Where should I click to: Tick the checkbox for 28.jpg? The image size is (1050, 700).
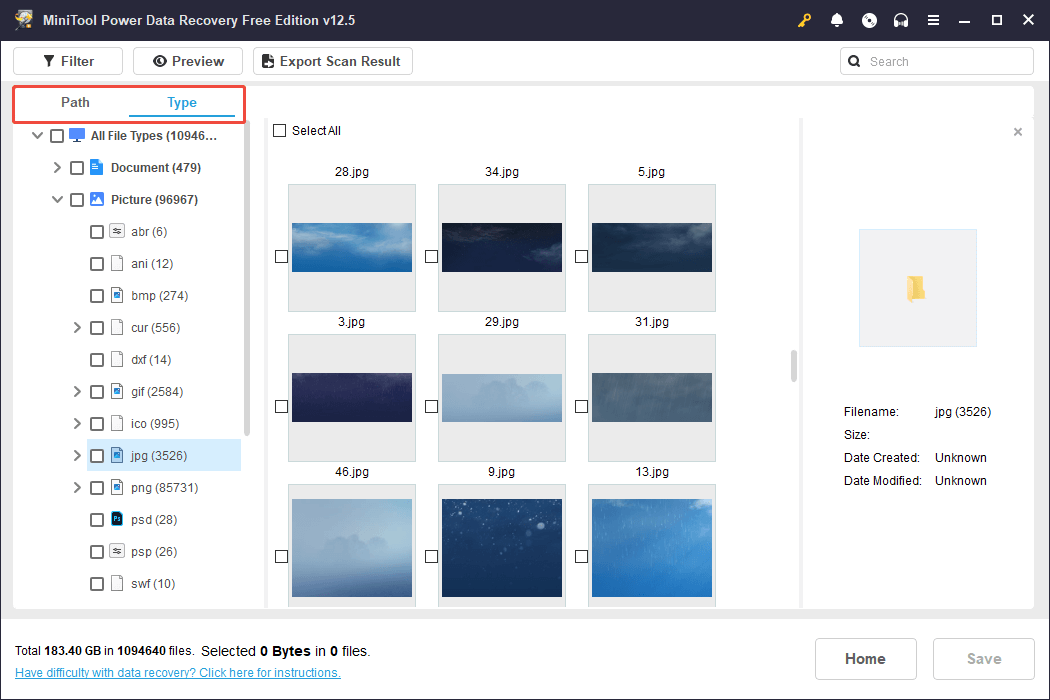(281, 257)
